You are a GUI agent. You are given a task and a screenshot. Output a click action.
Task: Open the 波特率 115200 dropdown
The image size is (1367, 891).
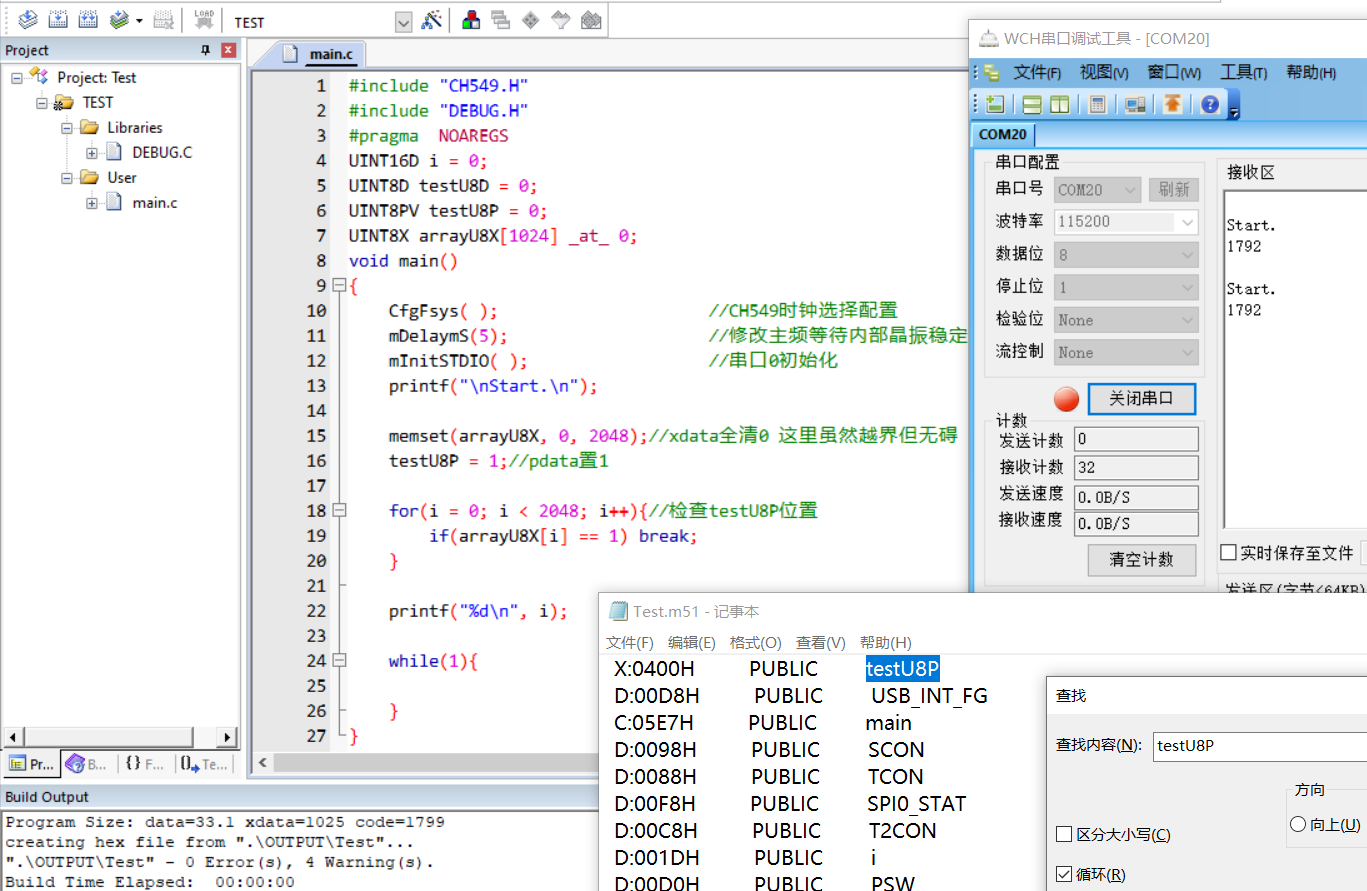tap(1126, 222)
